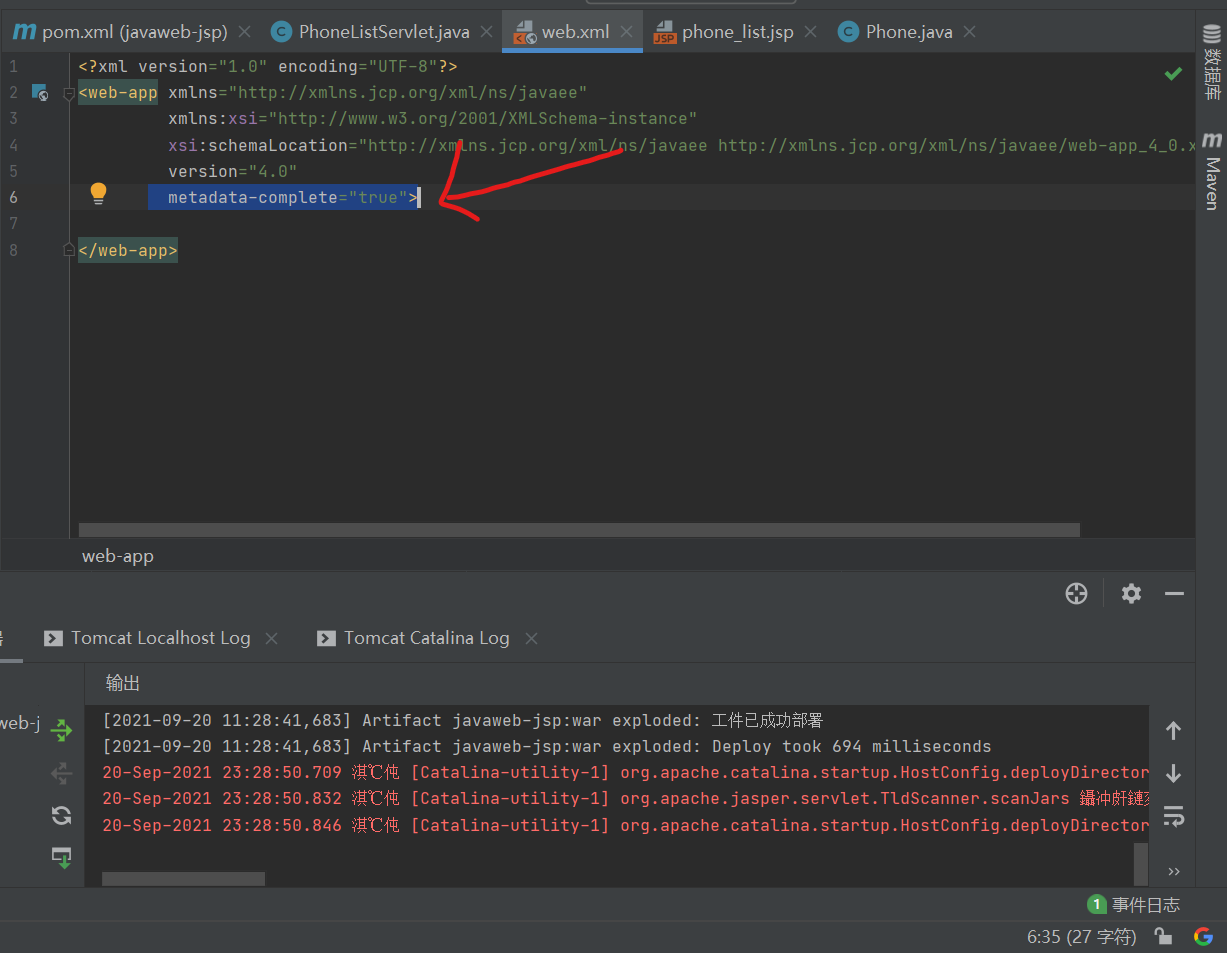Toggle the read-only lock in status bar

click(1162, 936)
